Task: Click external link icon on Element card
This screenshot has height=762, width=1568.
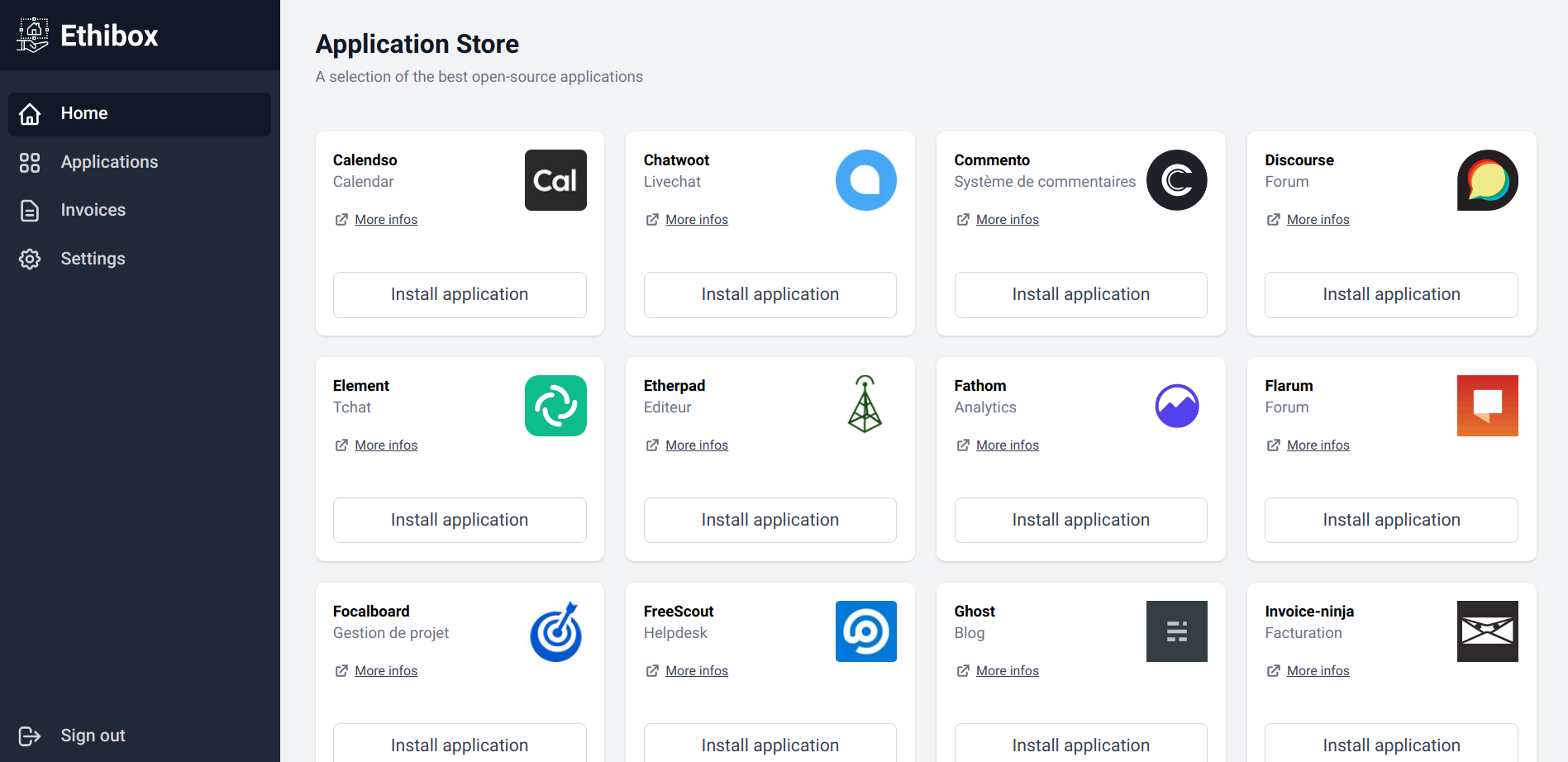Action: 341,445
